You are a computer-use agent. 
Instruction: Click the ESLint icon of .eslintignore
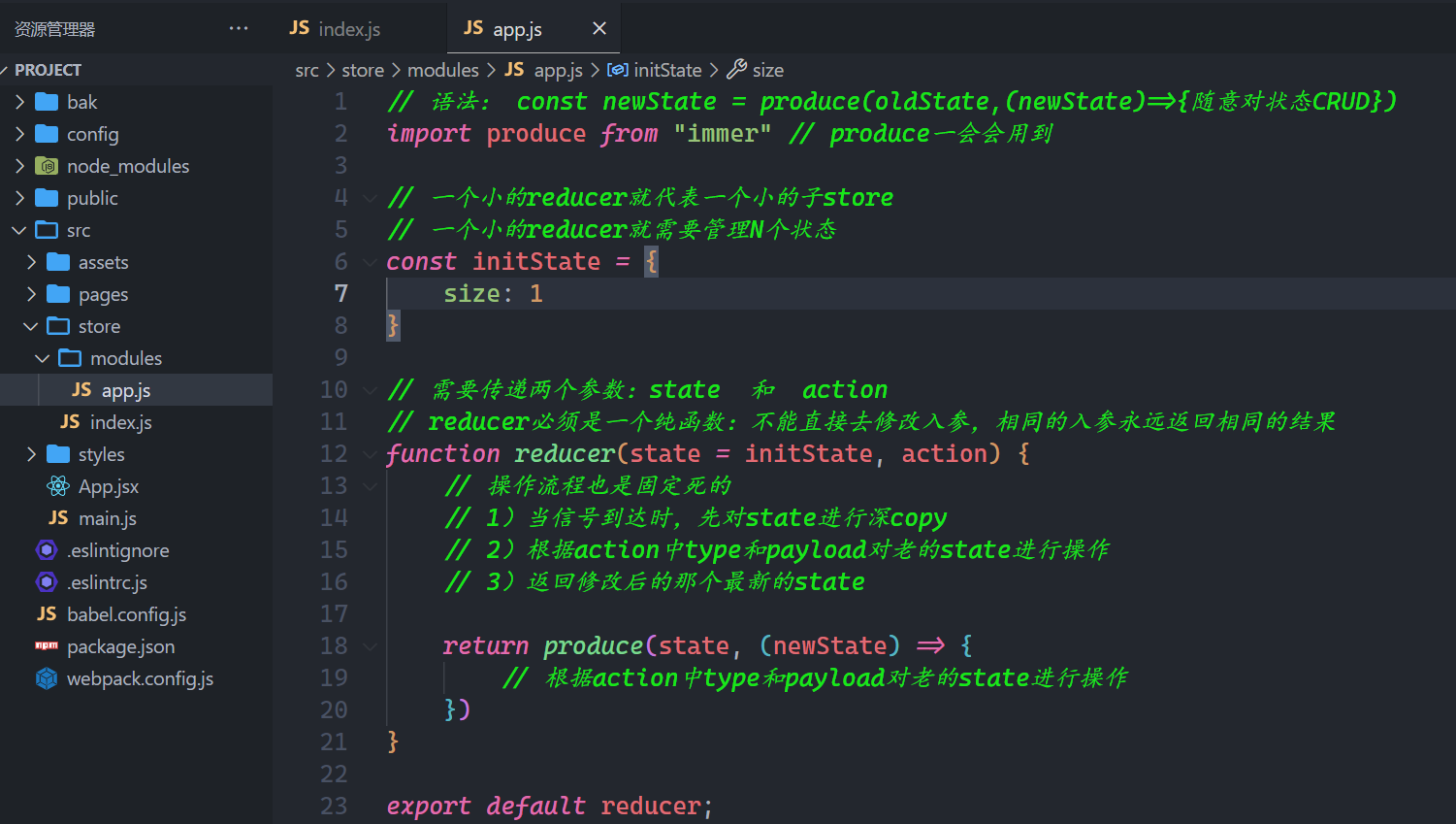pyautogui.click(x=47, y=550)
